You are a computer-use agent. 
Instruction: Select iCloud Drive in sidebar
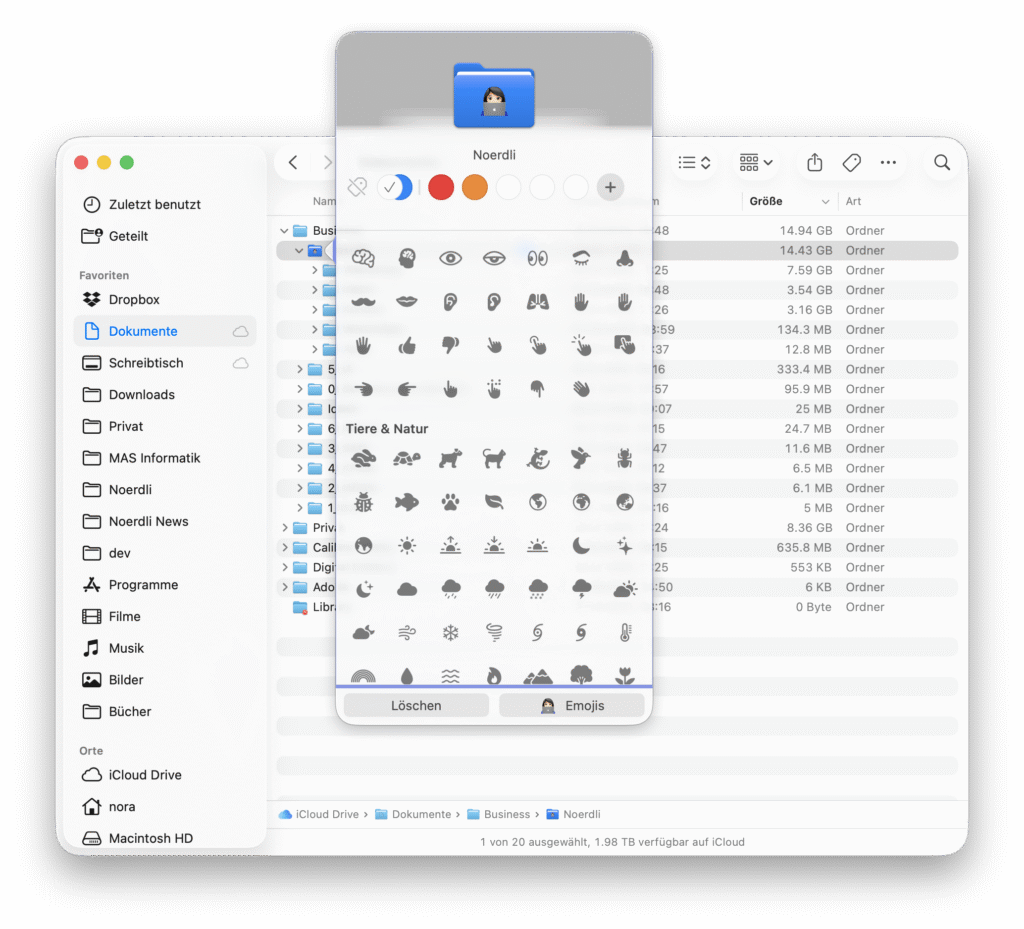pos(145,775)
